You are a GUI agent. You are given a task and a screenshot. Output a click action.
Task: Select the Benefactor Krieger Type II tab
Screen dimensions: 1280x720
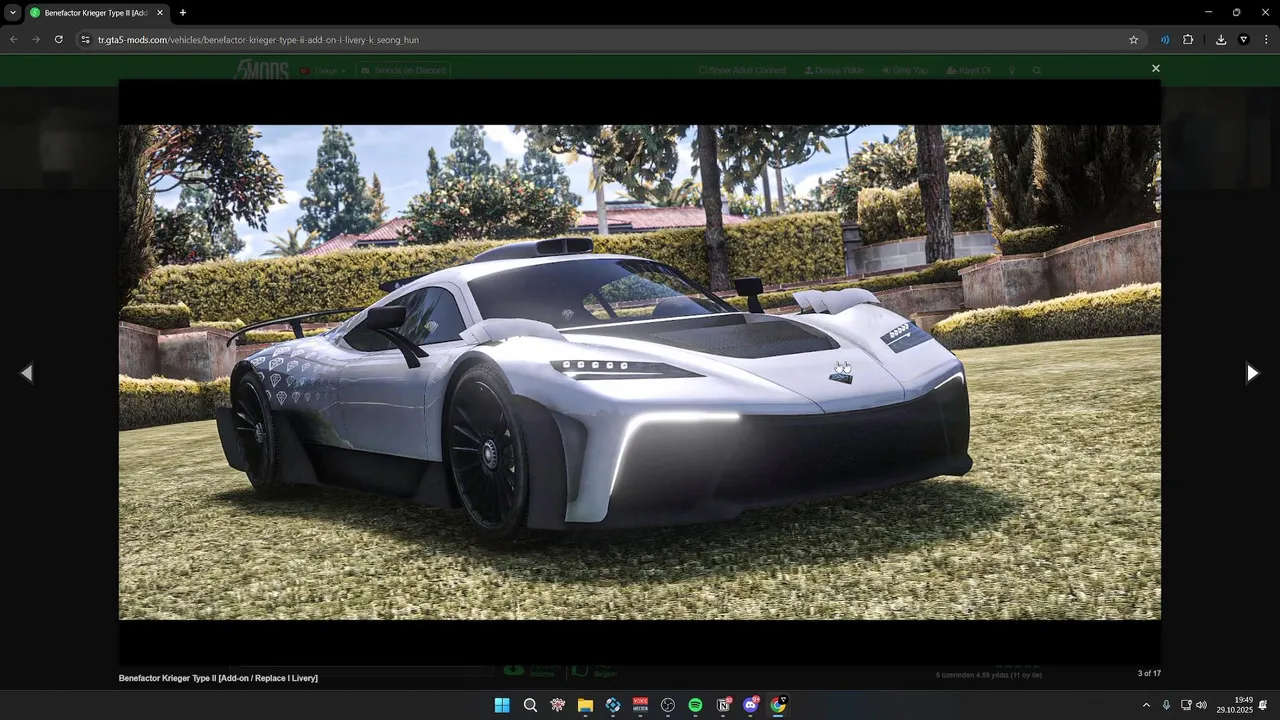point(97,13)
